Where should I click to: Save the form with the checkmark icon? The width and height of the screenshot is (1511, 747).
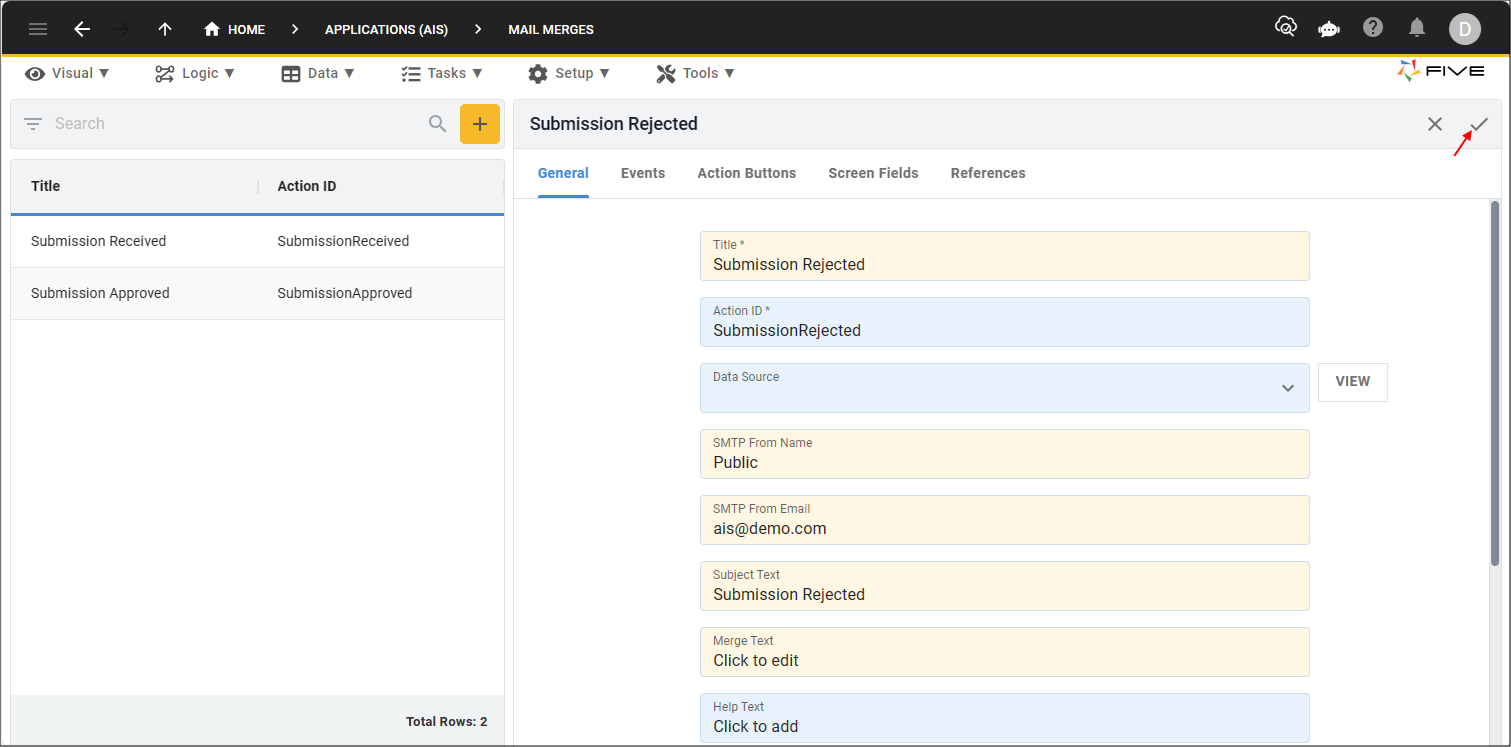coord(1479,124)
